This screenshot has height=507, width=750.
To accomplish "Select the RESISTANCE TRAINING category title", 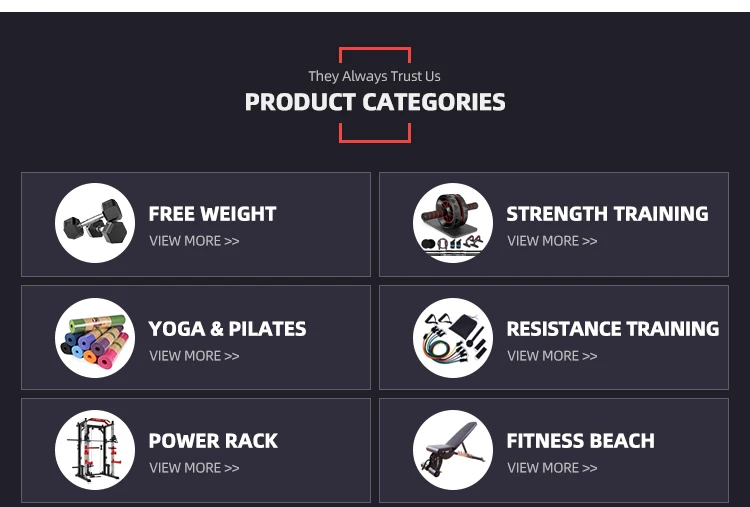I will click(x=612, y=329).
